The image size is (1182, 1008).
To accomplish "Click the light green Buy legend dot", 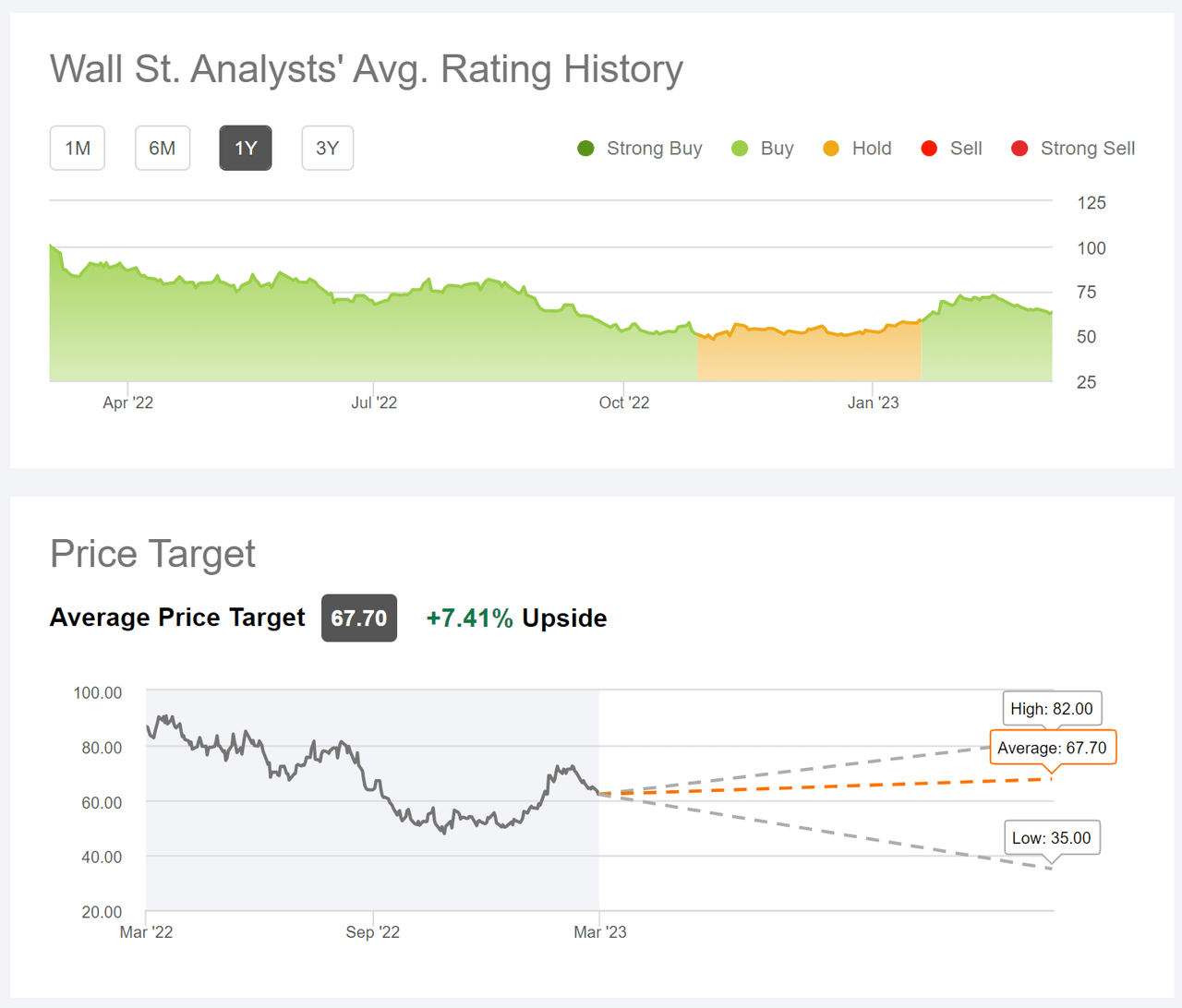I will [739, 148].
